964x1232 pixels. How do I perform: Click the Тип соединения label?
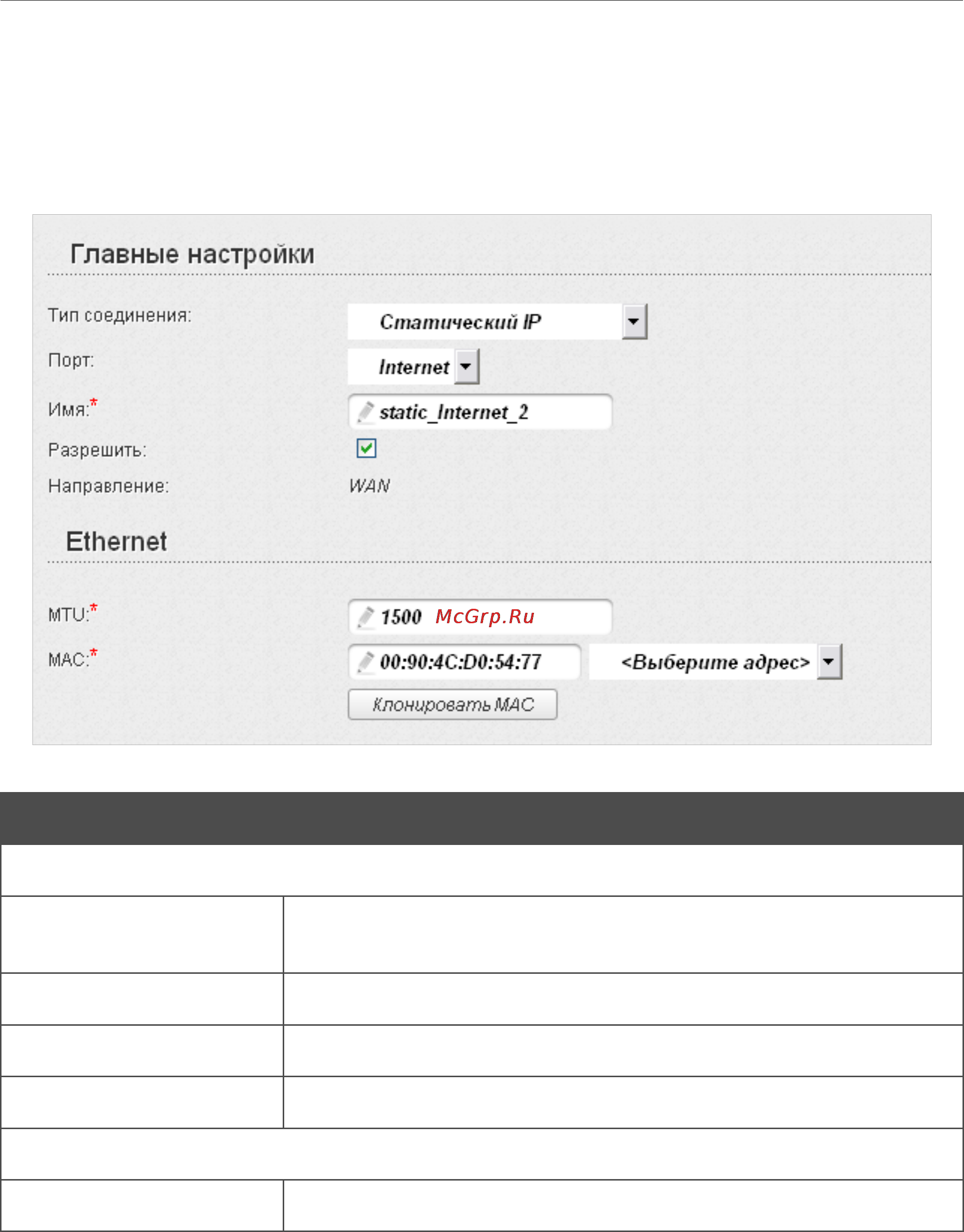coord(120,316)
